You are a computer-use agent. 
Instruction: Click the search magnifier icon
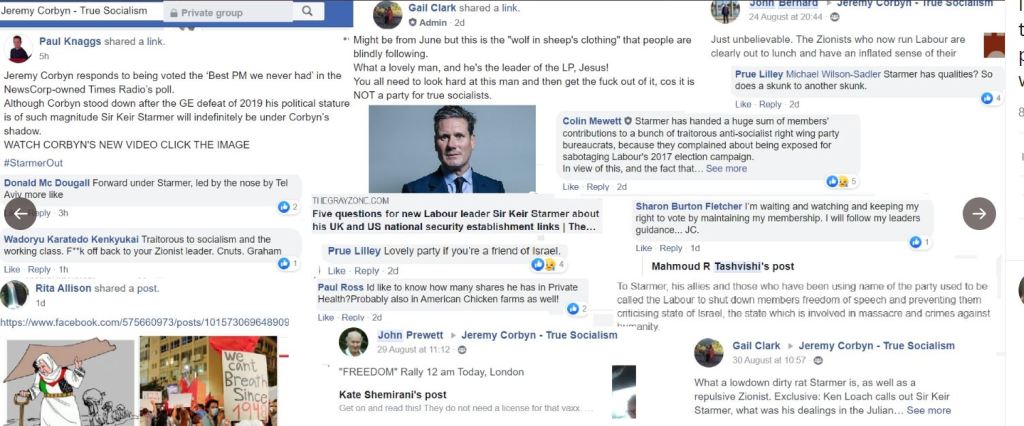pos(333,12)
